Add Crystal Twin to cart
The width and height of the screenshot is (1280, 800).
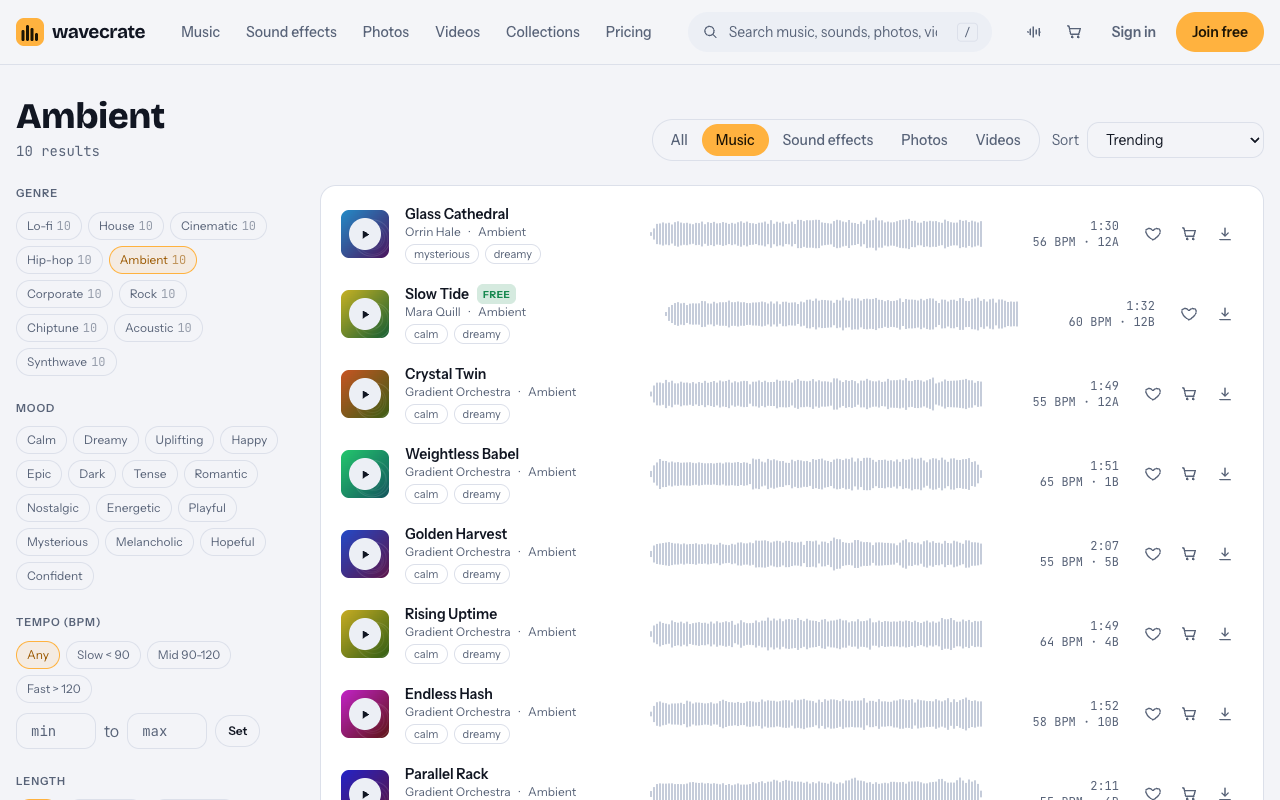point(1189,394)
